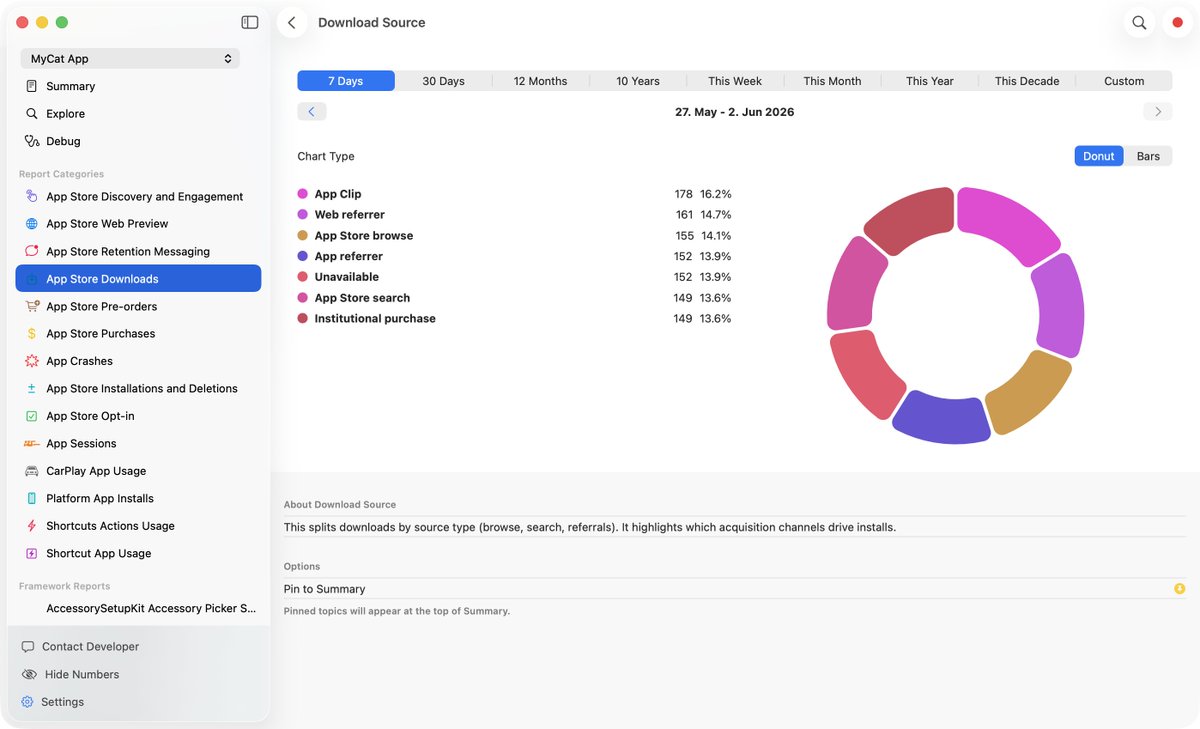1200x729 pixels.
Task: Click the date range 27. May - 2. Jun 2026
Action: tap(735, 112)
